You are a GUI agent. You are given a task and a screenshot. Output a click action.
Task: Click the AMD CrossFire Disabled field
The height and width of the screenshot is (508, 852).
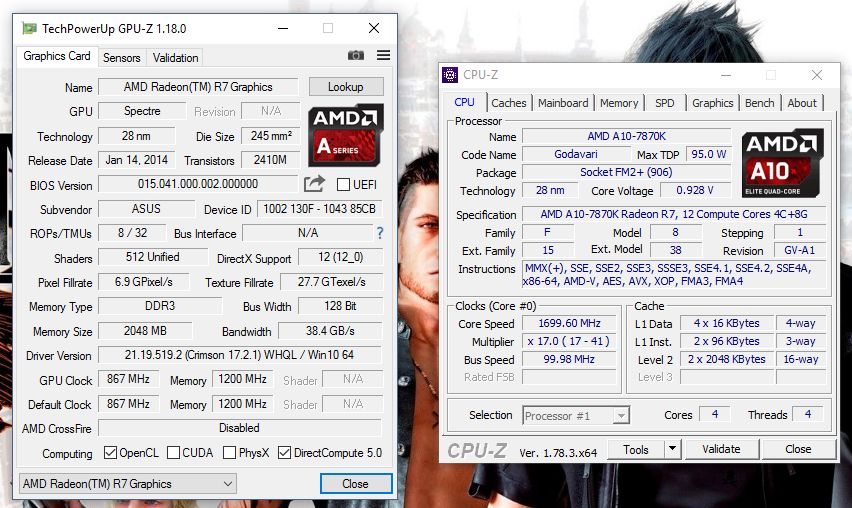pyautogui.click(x=240, y=428)
